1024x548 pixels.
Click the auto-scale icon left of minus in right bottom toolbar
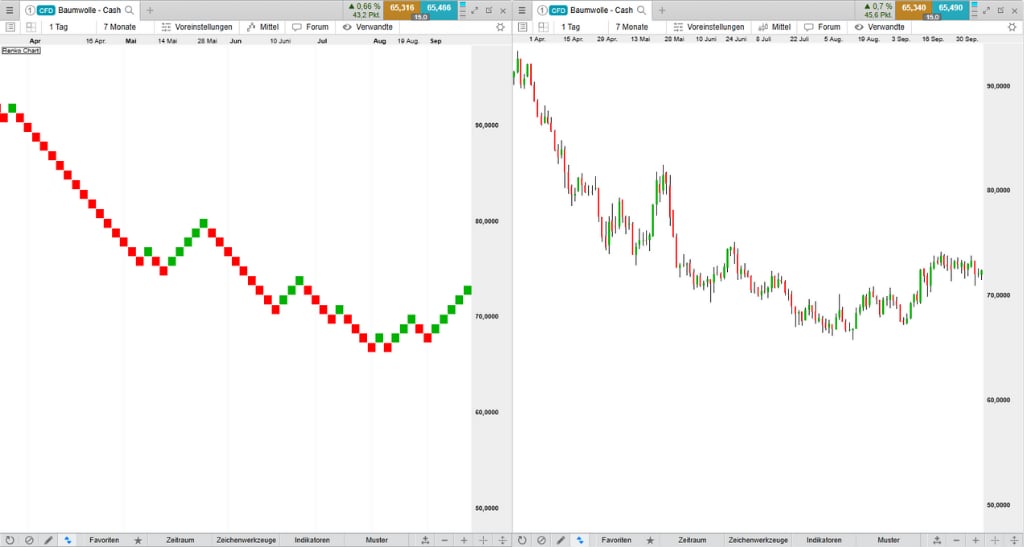coord(937,540)
